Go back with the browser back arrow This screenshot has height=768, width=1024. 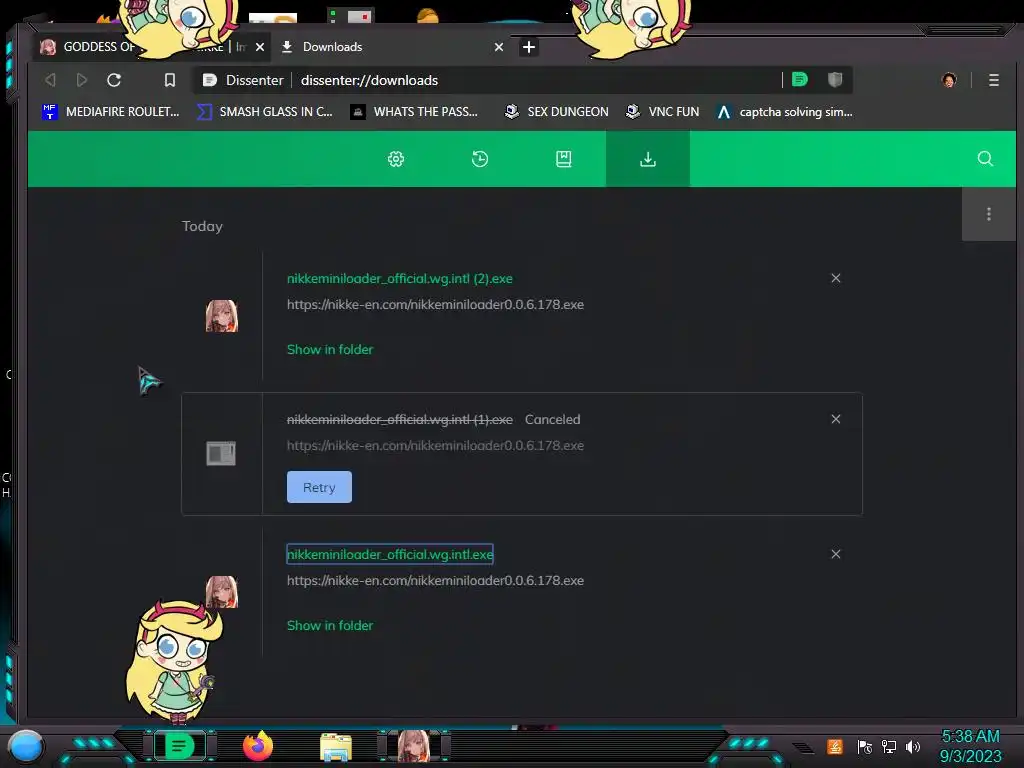[x=50, y=80]
